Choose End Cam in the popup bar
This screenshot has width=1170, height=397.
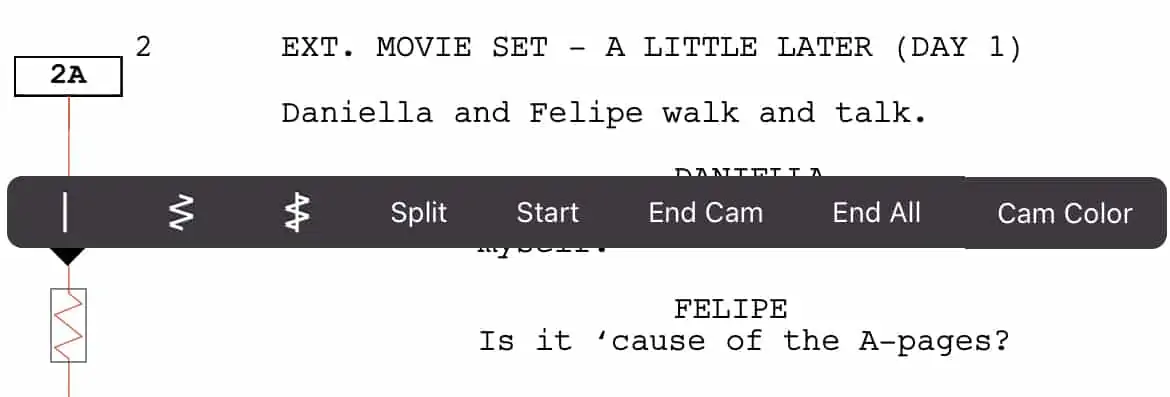coord(705,213)
